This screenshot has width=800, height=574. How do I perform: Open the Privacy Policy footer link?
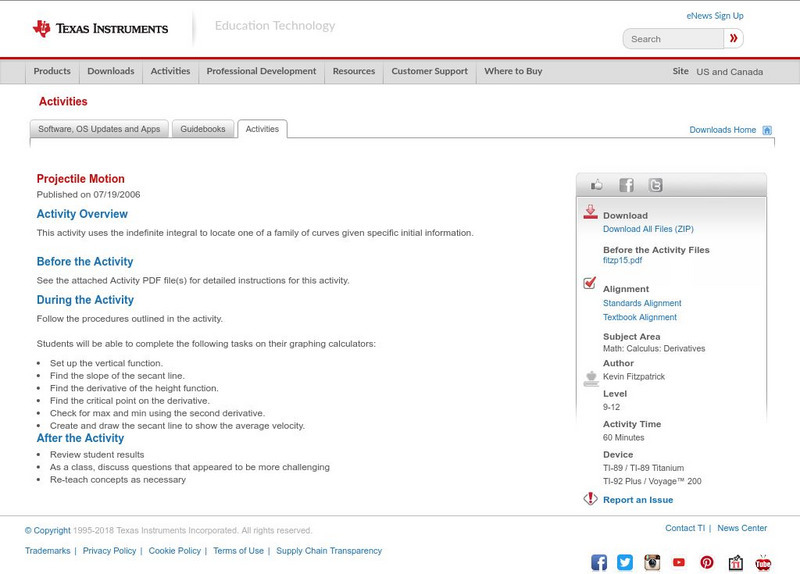pos(109,551)
